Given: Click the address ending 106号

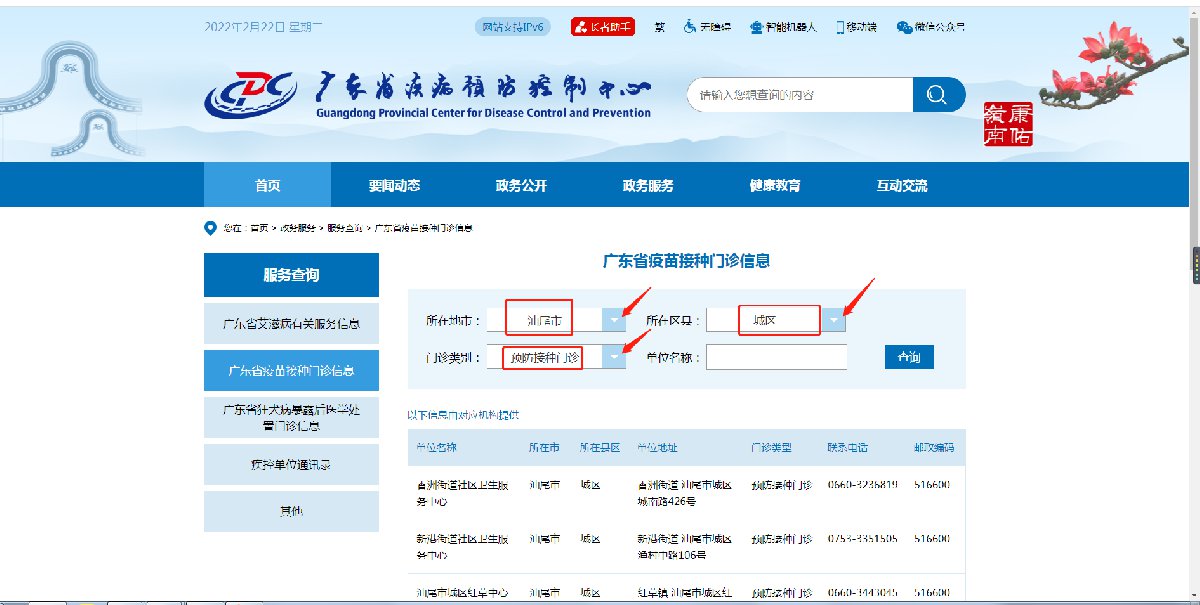Looking at the screenshot, I should pos(685,546).
